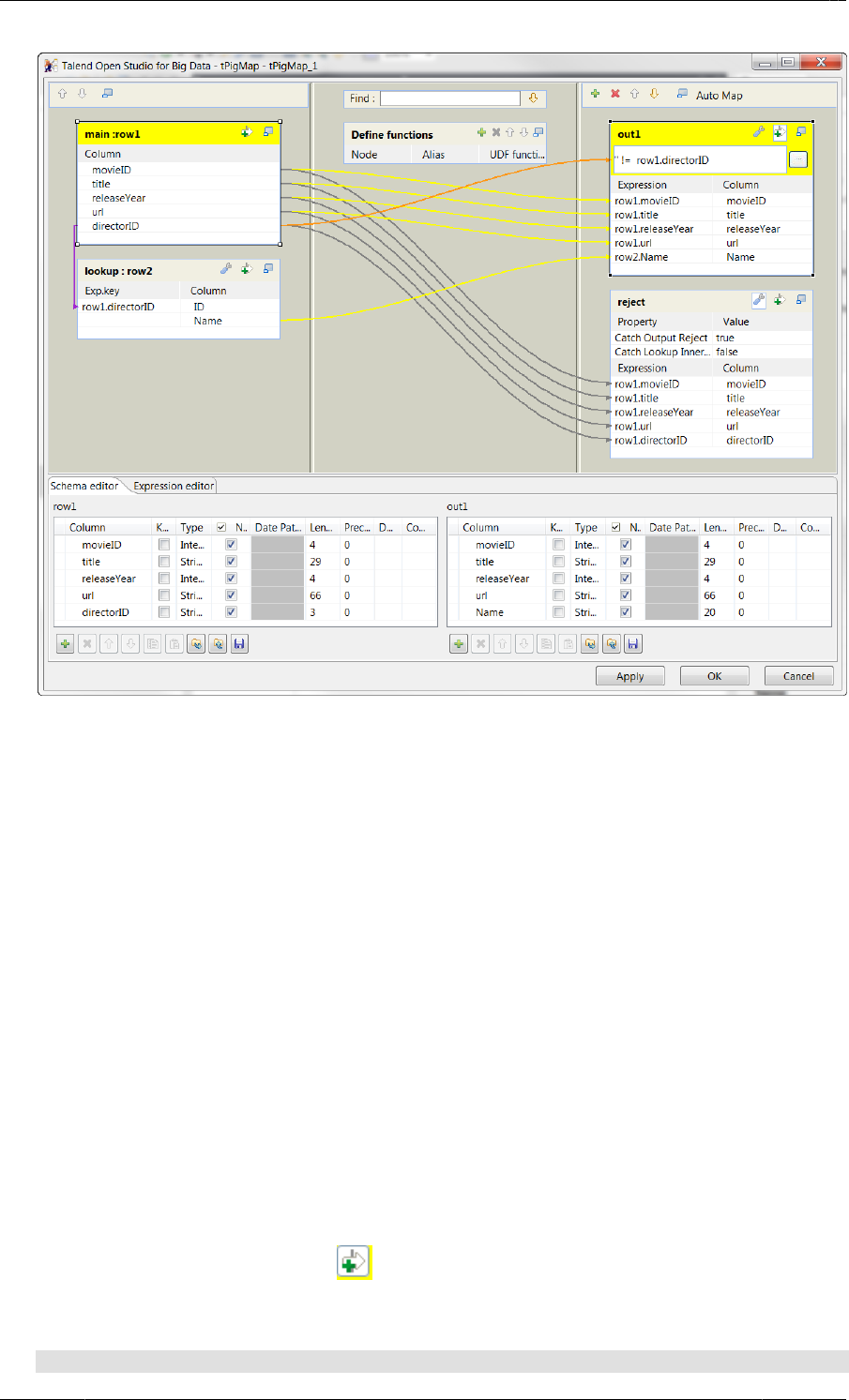
Task: Click the Cancel button
Action: point(799,676)
